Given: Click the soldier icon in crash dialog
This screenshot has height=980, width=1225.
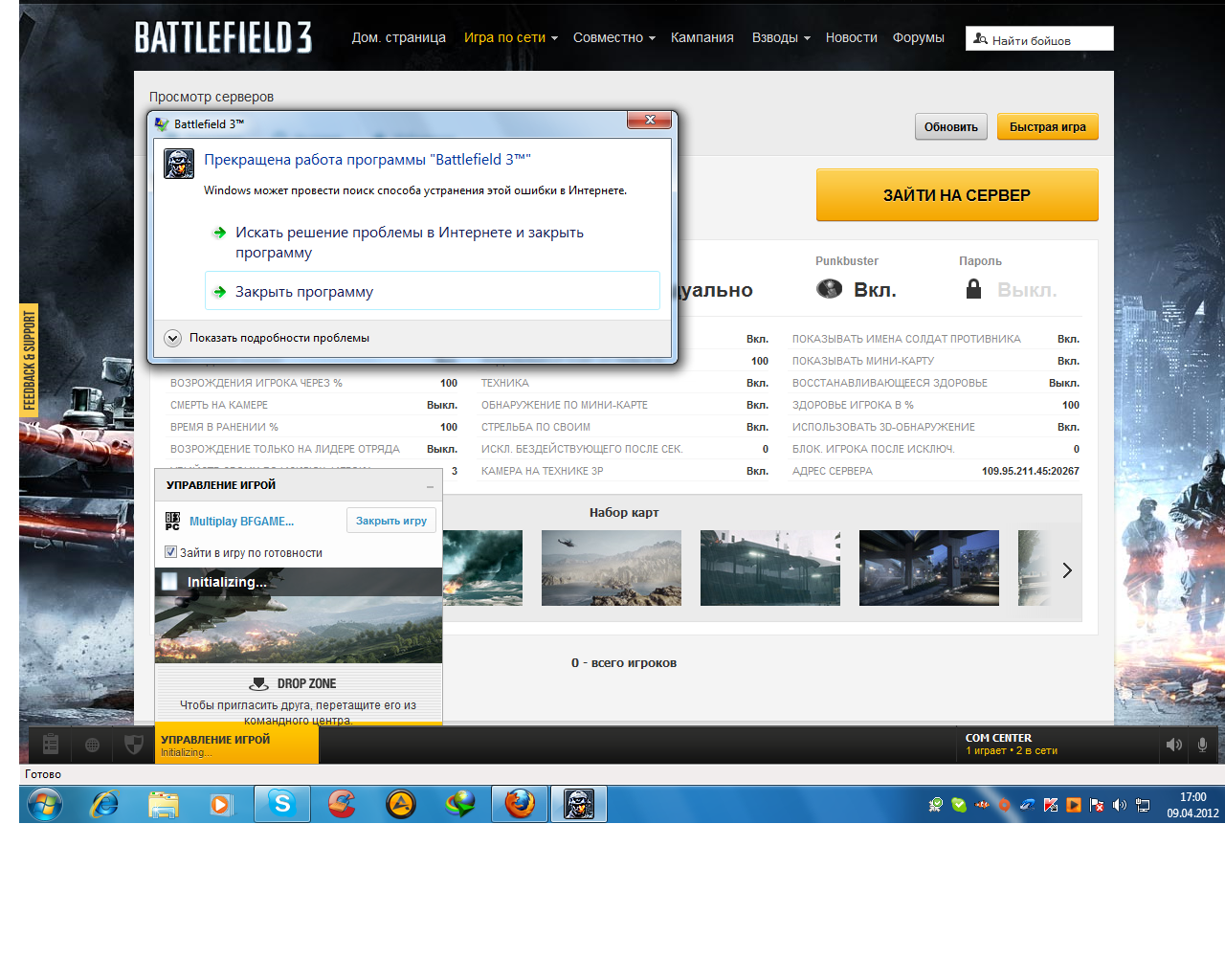Looking at the screenshot, I should click(179, 164).
